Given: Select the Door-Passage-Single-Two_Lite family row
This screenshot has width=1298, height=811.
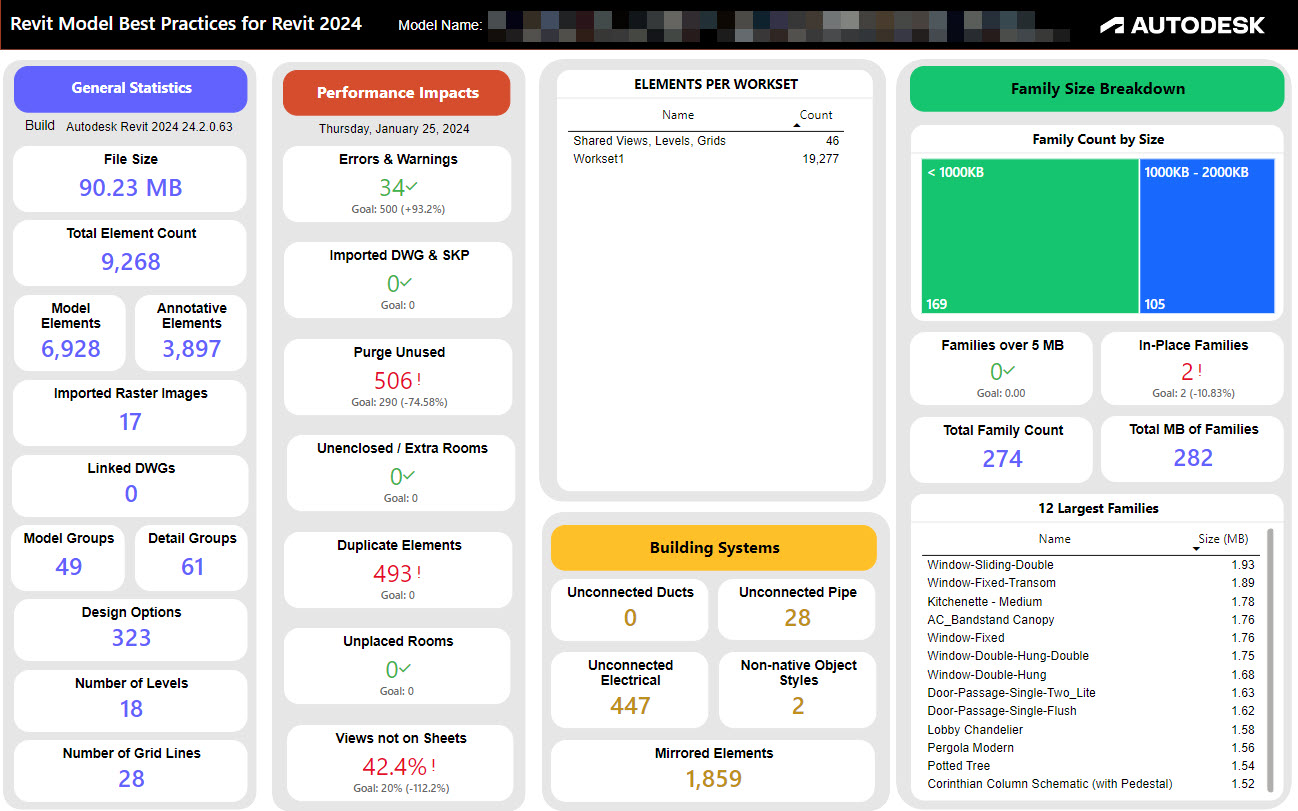Looking at the screenshot, I should [x=1090, y=693].
